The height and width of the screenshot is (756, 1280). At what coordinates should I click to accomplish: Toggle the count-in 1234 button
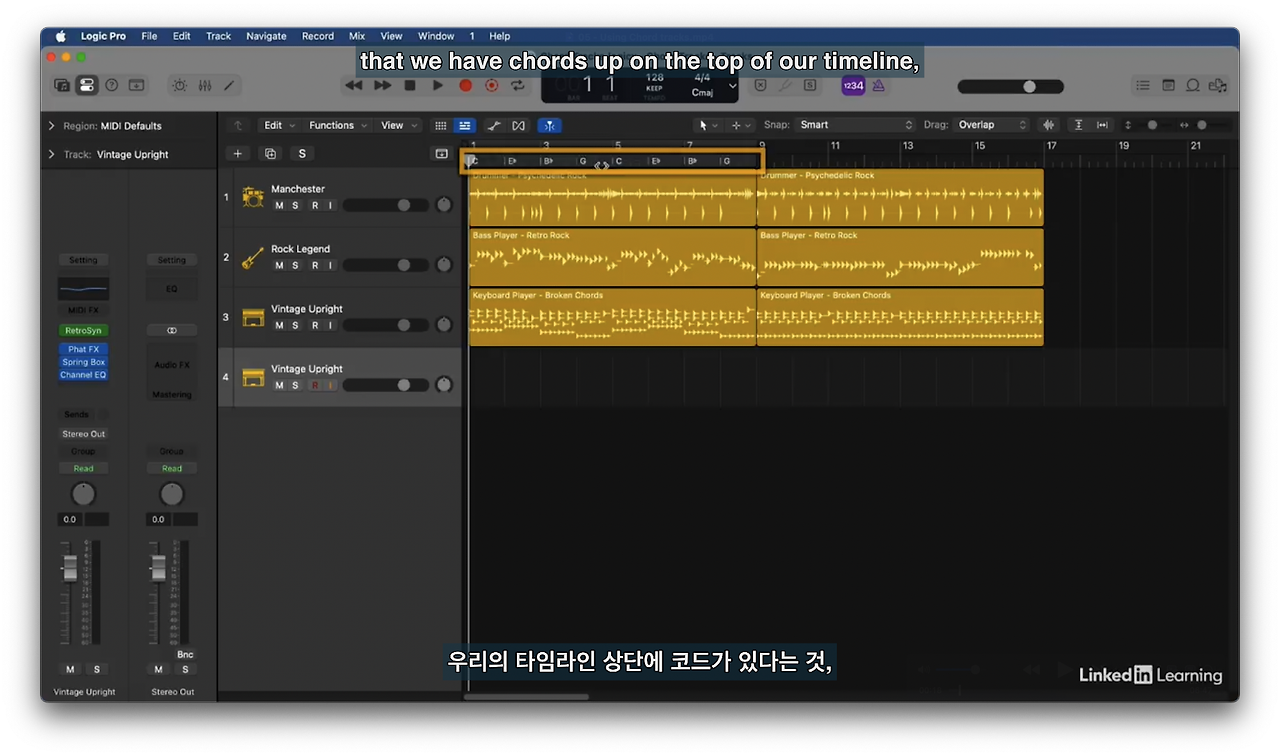(x=853, y=86)
